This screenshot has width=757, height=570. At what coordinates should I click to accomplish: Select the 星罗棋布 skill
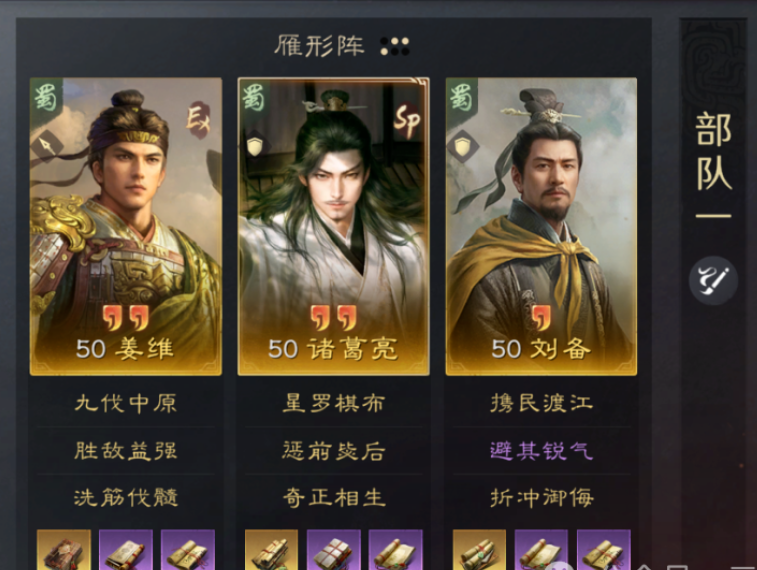pos(334,403)
